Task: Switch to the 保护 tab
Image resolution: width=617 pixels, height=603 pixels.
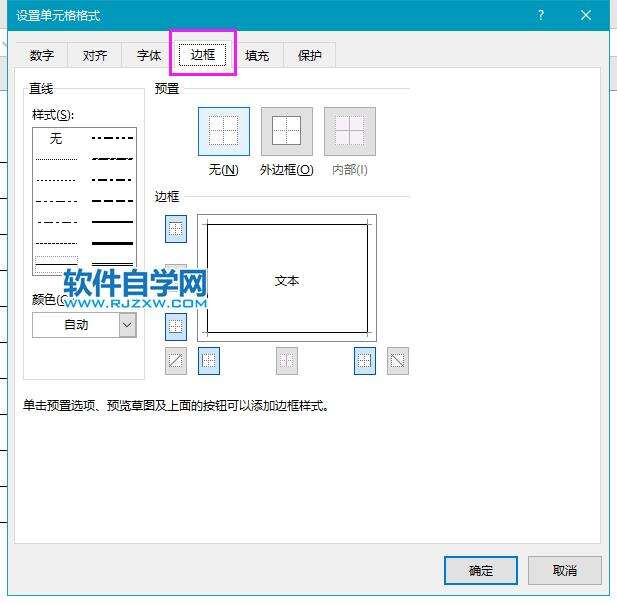Action: click(x=309, y=55)
